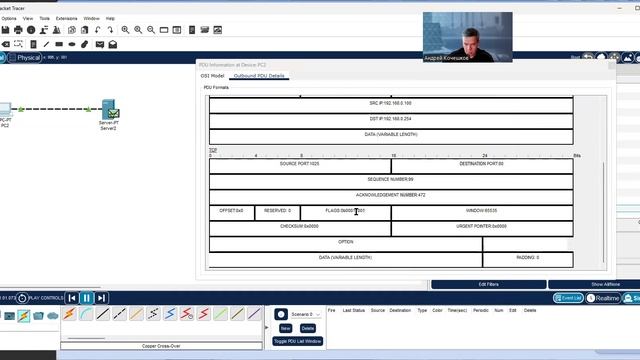Open the Options menu
This screenshot has height=360, width=640.
[9, 18]
